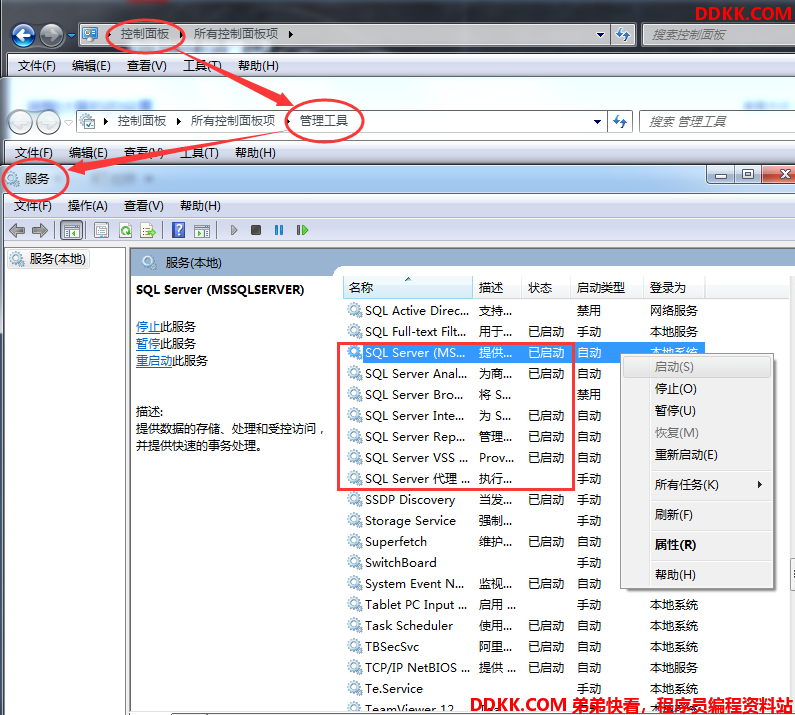Click the Show/Hide Action Pane toolbar icon

click(202, 231)
